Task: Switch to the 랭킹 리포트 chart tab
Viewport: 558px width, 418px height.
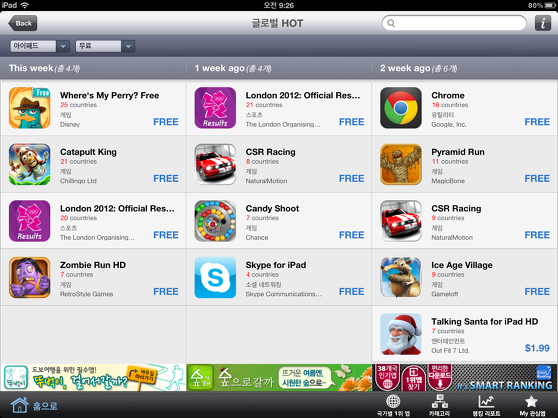Action: 486,405
